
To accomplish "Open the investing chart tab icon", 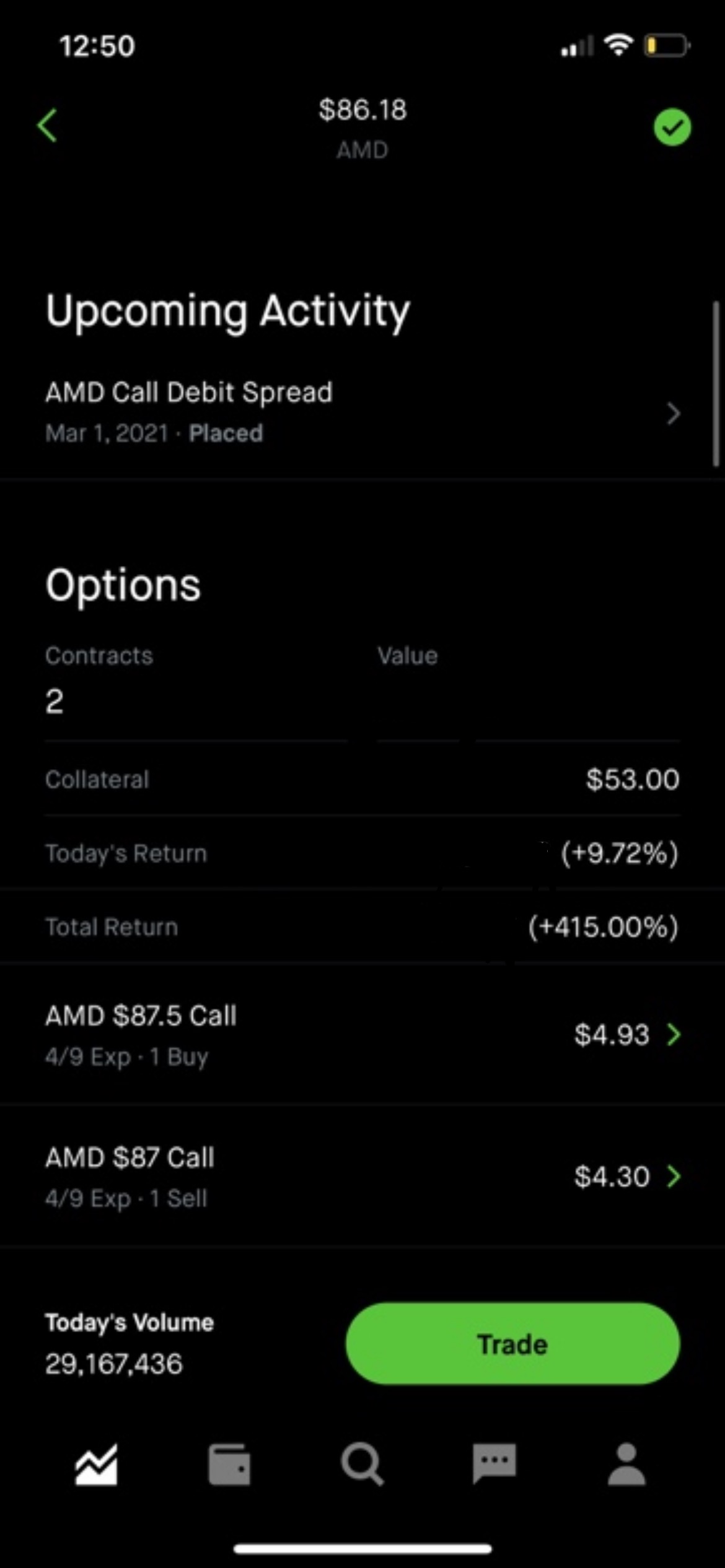I will (97, 1465).
